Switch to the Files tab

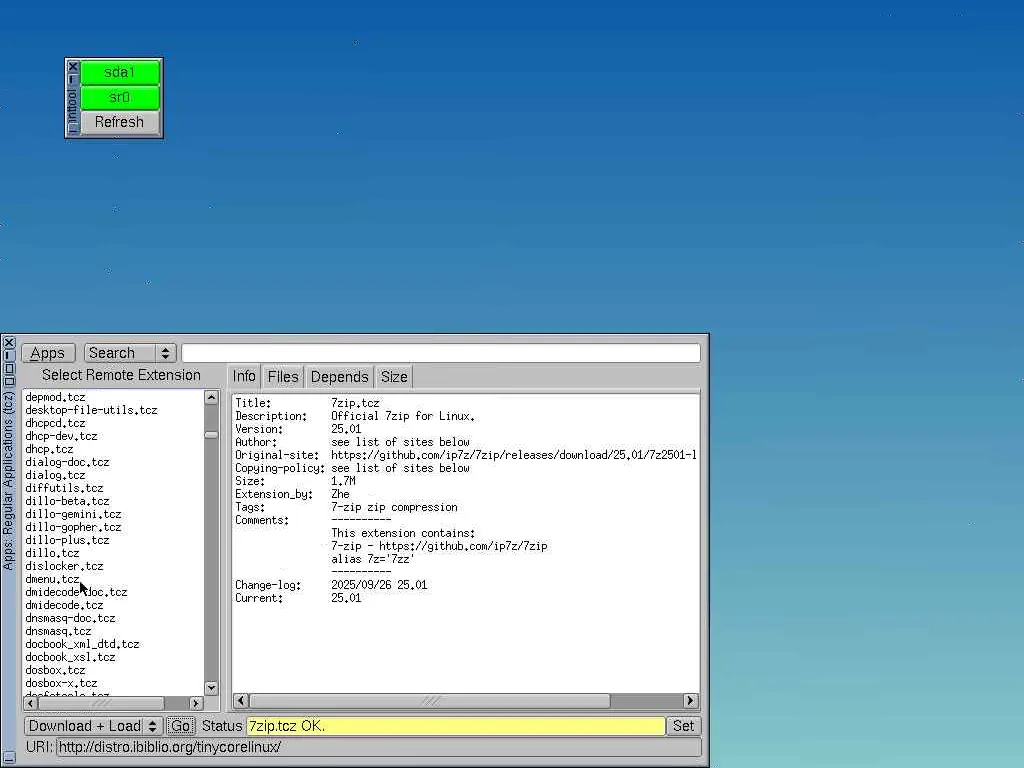[283, 377]
